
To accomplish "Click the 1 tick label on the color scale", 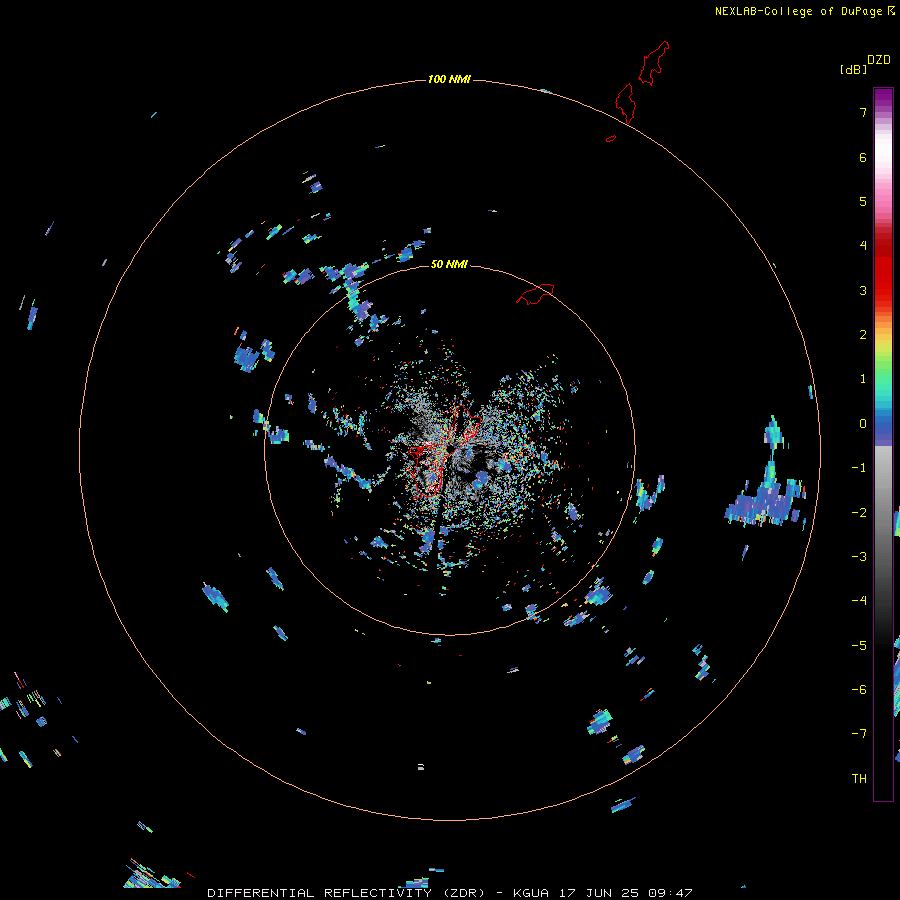I will 863,379.
